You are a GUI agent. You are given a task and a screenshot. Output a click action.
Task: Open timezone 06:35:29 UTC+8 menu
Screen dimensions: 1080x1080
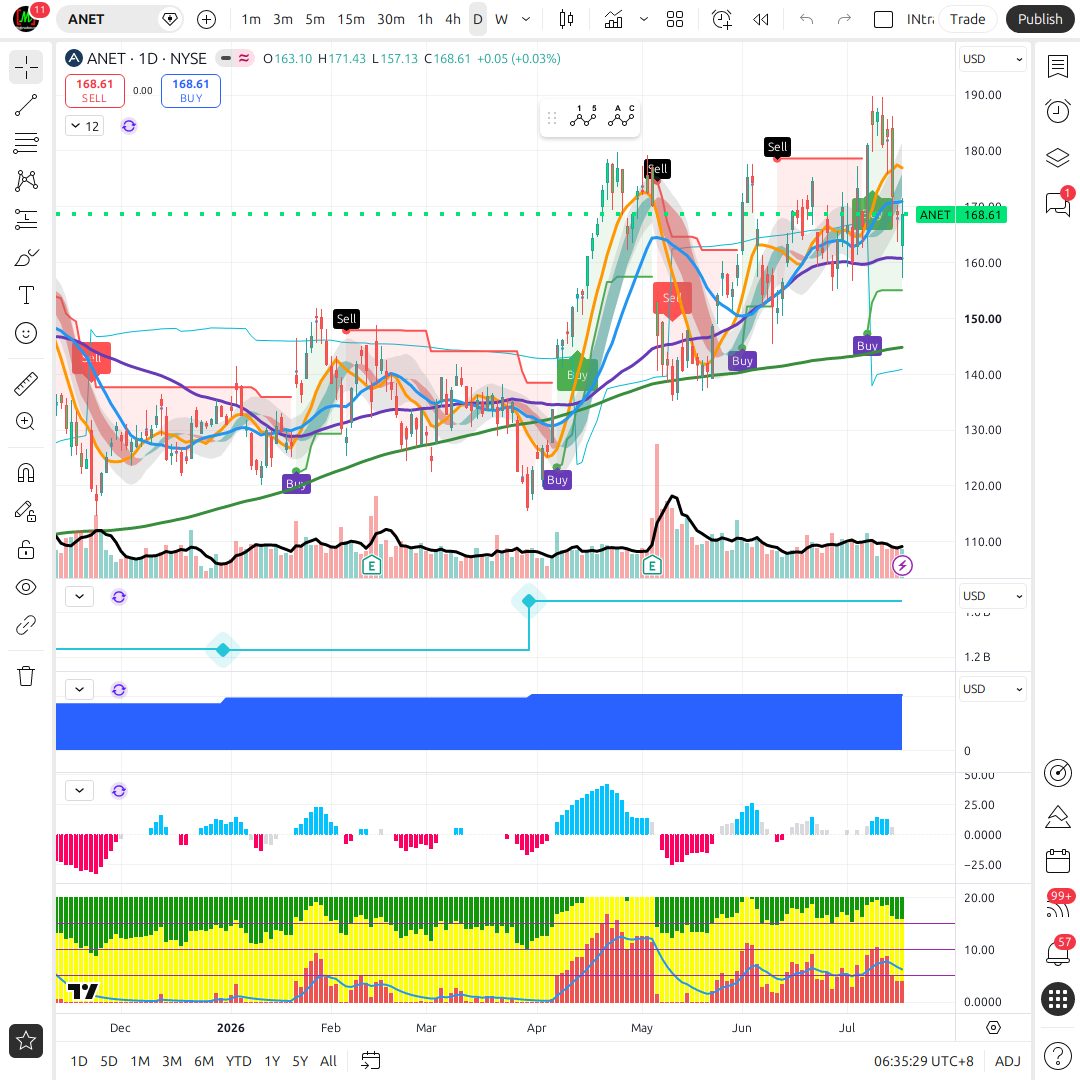(924, 1061)
